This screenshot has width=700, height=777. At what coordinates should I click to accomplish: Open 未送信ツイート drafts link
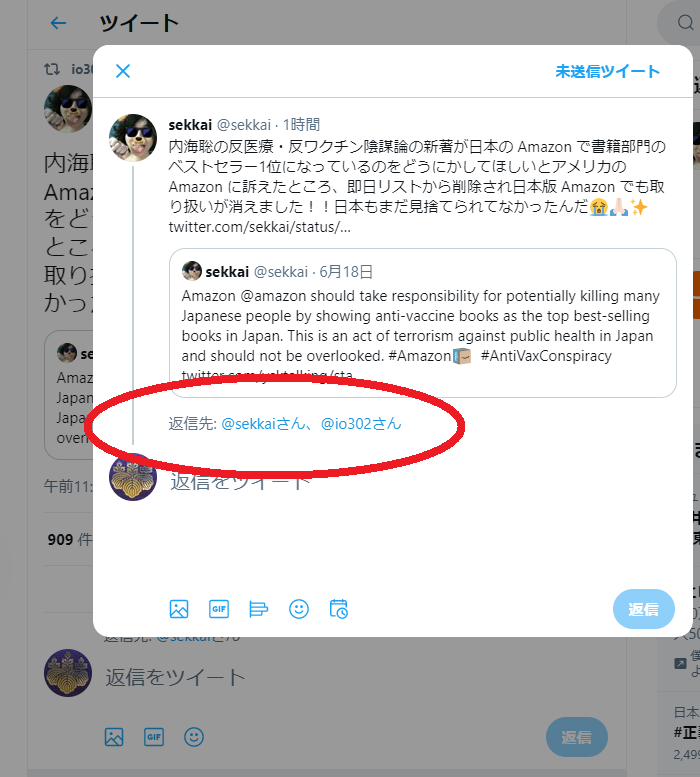click(607, 71)
